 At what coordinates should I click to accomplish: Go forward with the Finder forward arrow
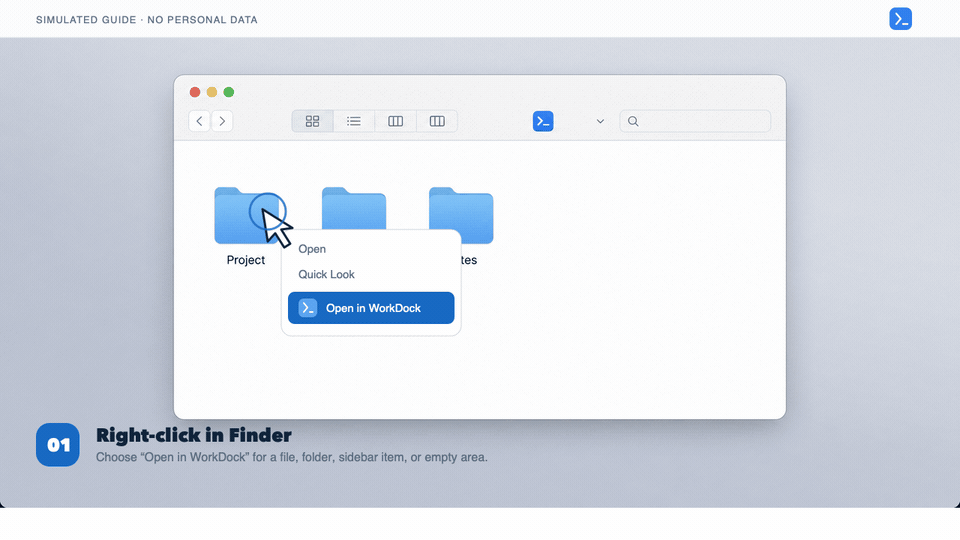tap(222, 121)
